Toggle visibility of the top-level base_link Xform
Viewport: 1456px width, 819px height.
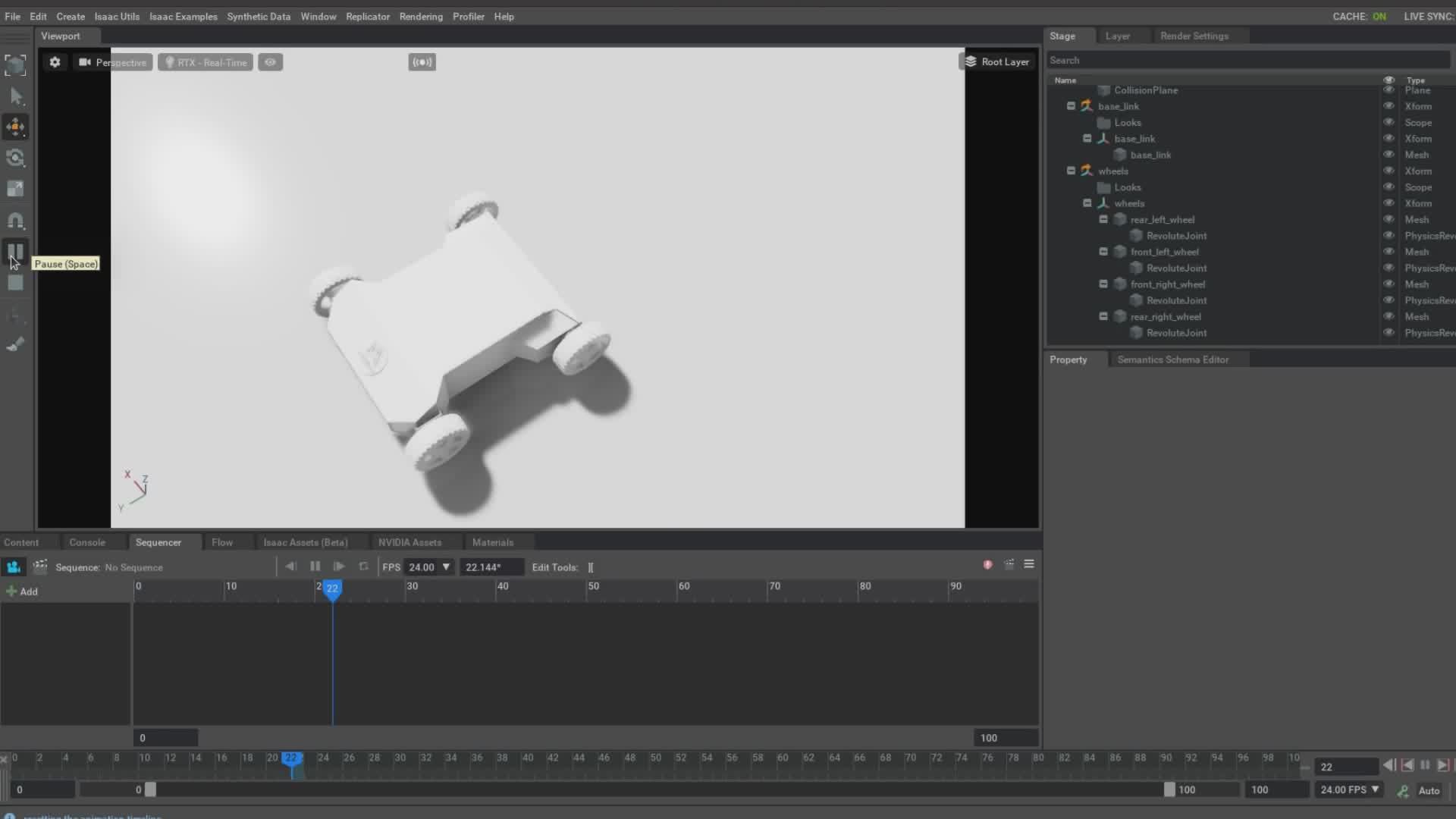pyautogui.click(x=1389, y=106)
